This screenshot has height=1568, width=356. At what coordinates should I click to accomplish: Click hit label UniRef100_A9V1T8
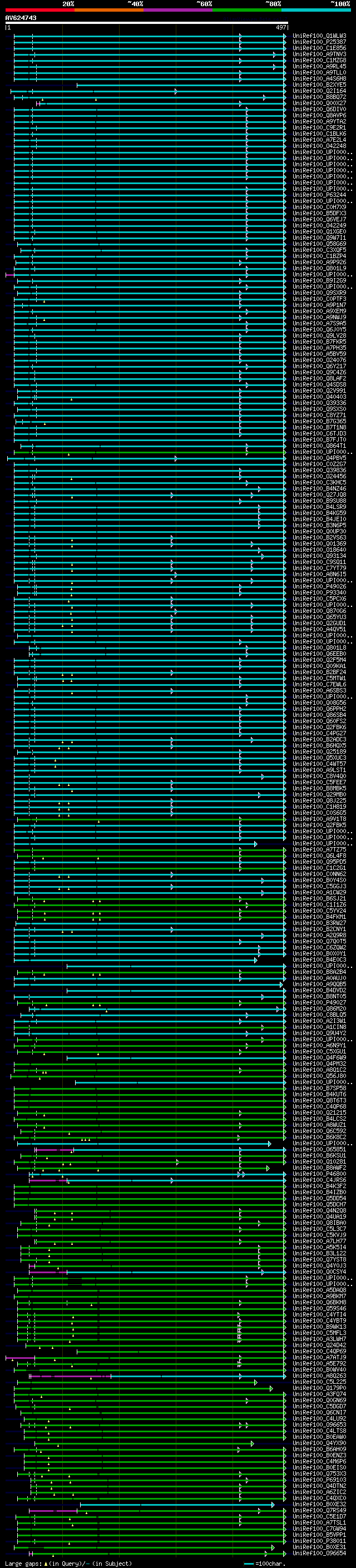pyautogui.click(x=319, y=819)
